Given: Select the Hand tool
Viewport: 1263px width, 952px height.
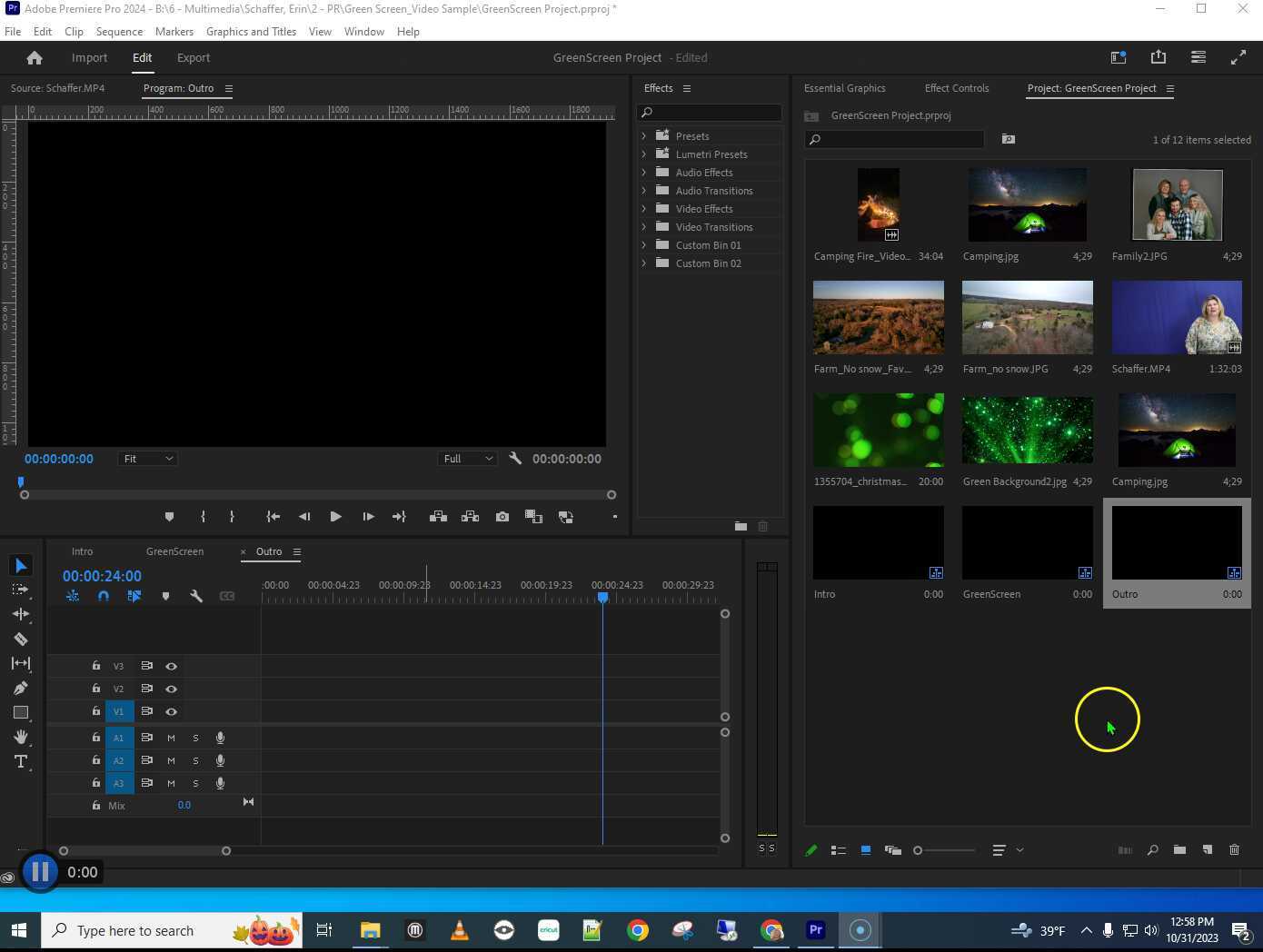Looking at the screenshot, I should [x=21, y=737].
